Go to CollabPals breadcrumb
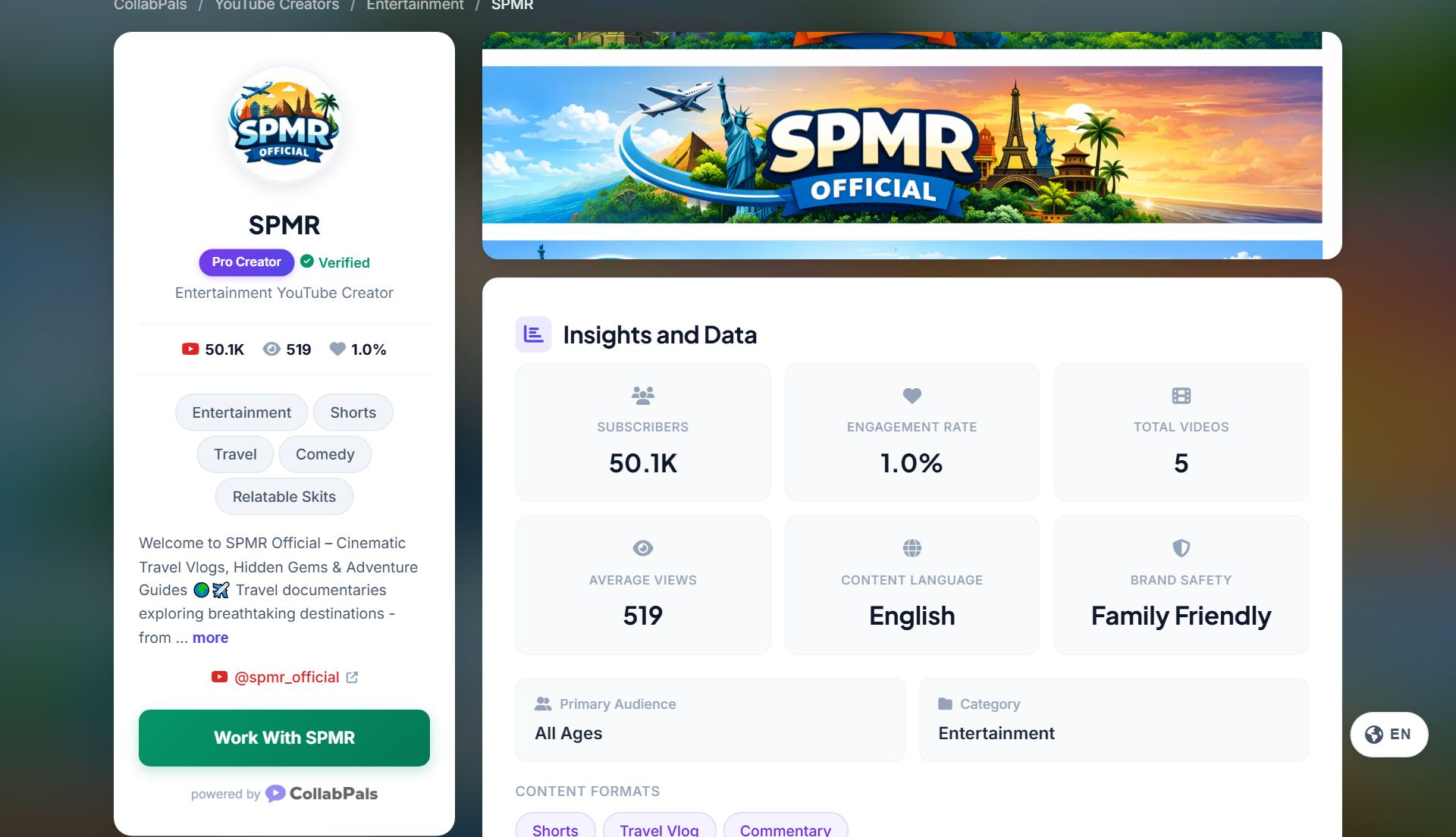Screen dimensions: 1456x837 click(x=150, y=5)
